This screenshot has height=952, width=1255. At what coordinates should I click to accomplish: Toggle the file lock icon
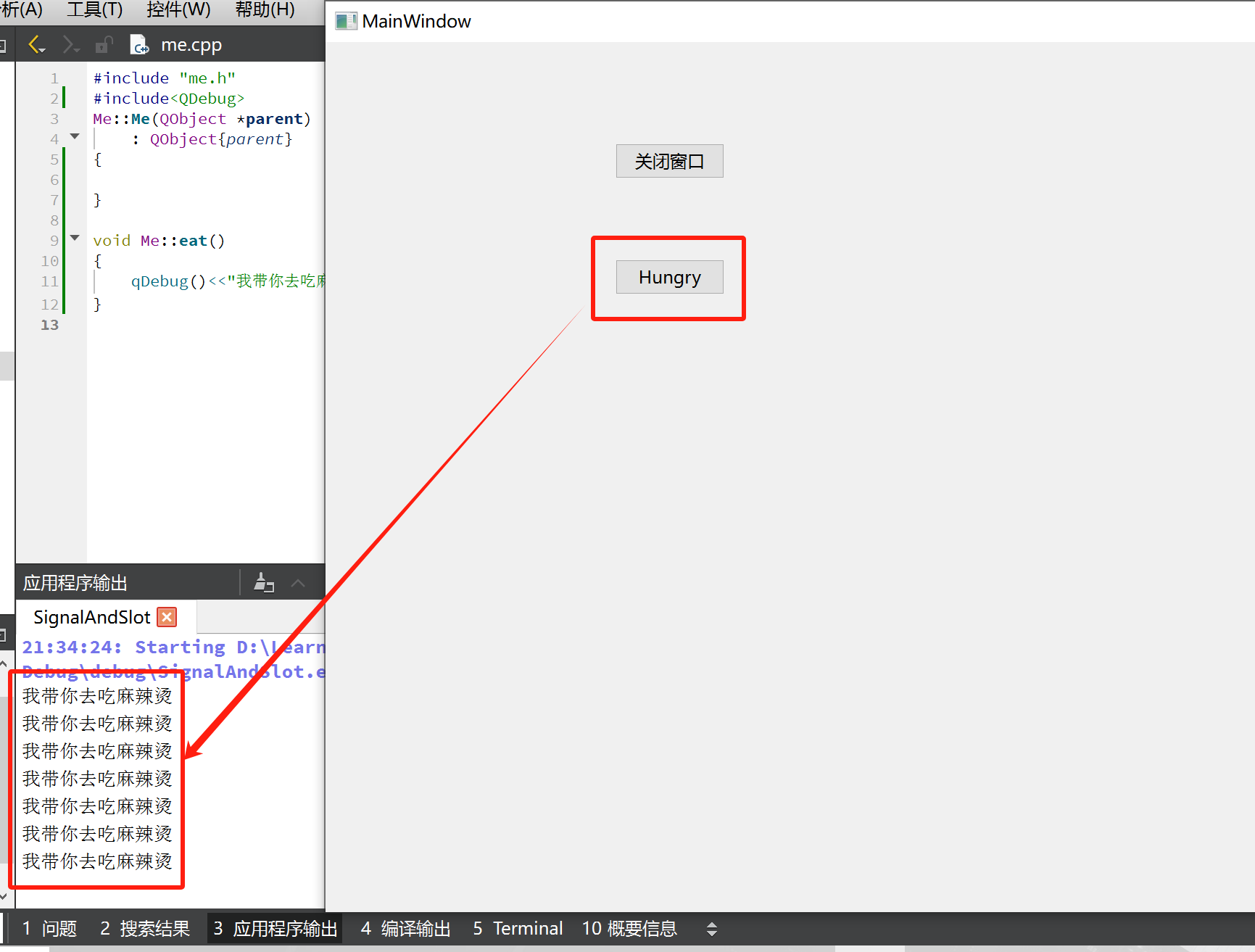pos(104,45)
